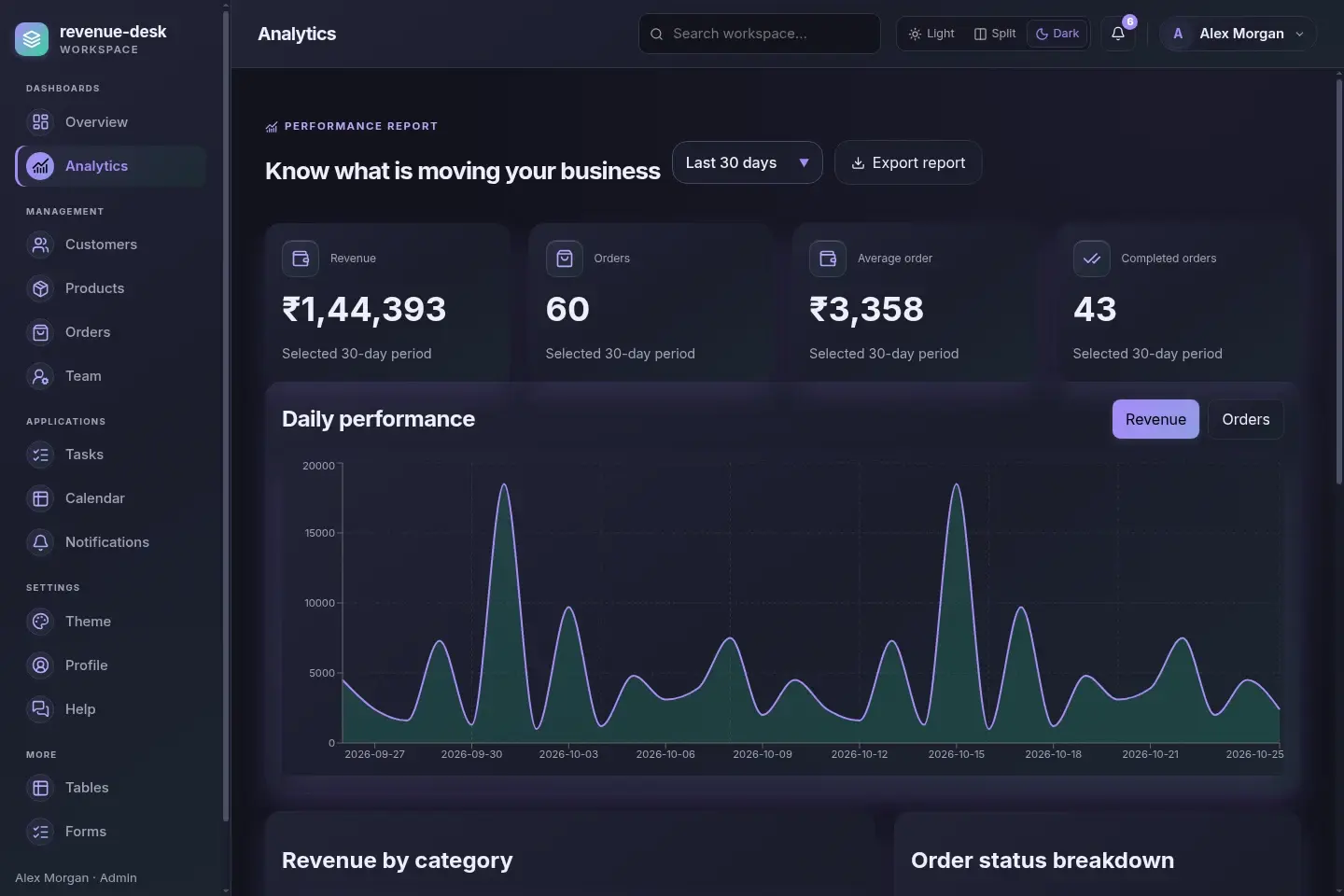Screen dimensions: 1344x896
Task: Click the Alex Morgan · Admin footer text
Action: 76,878
